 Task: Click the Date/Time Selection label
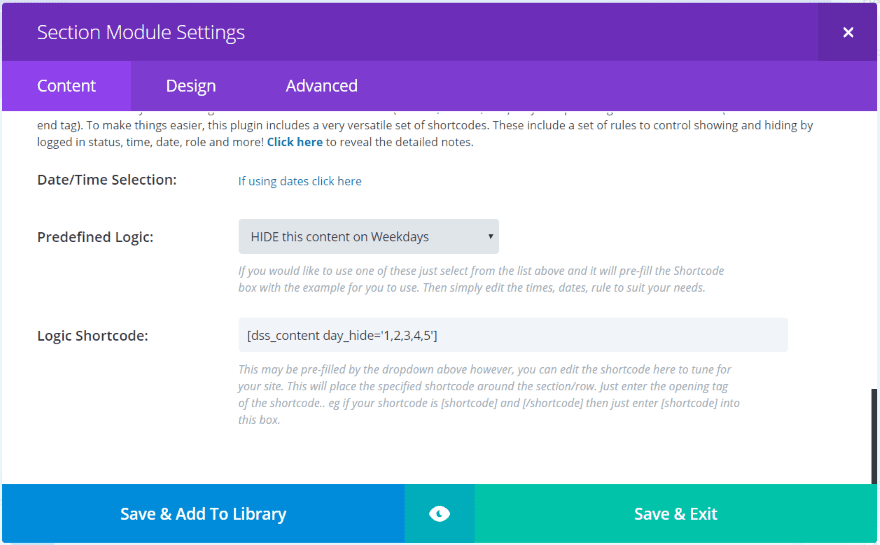107,180
